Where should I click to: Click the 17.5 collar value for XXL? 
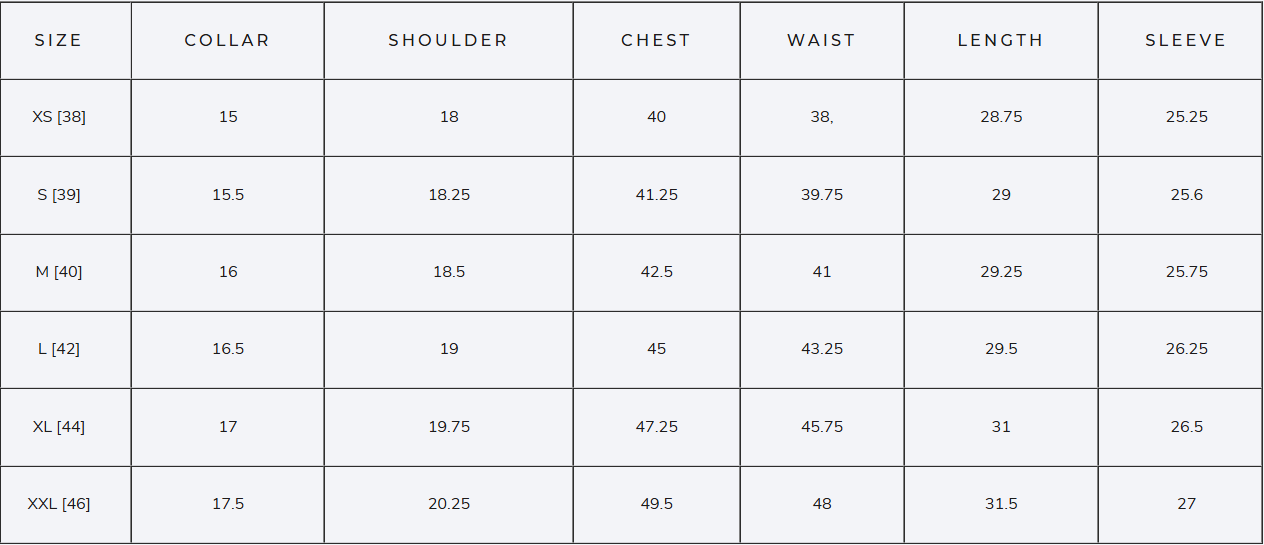point(228,504)
